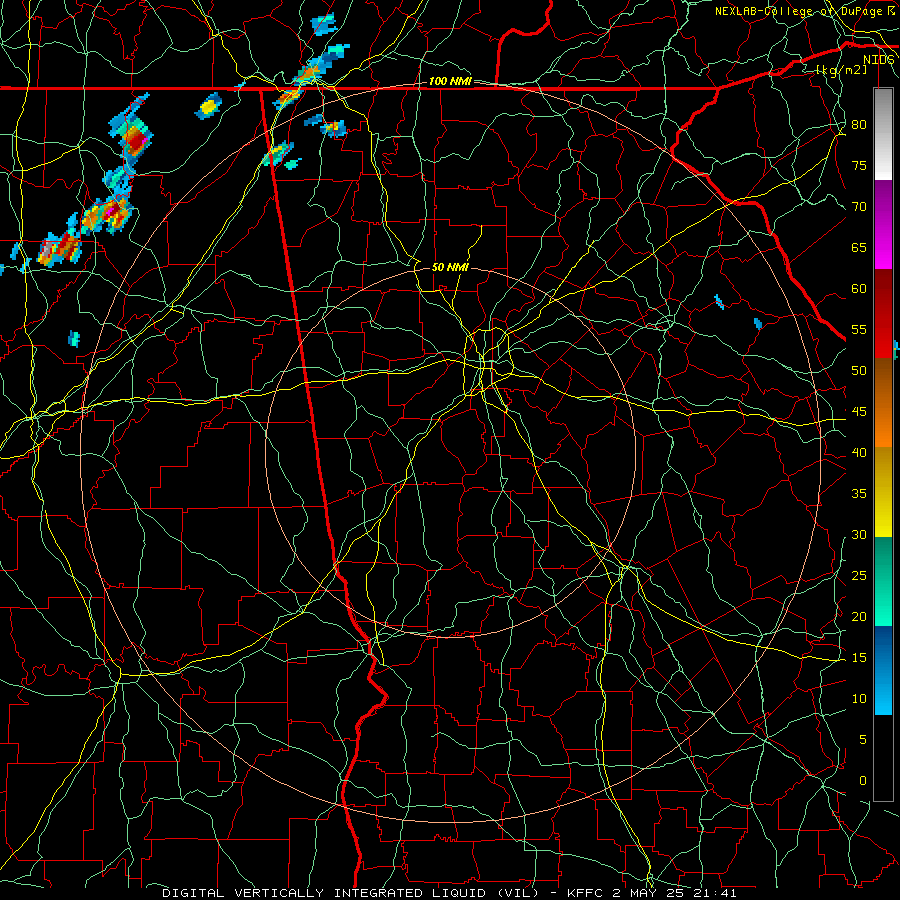Pick the teal-green segment of color scale
This screenshot has width=900, height=900.
[883, 581]
